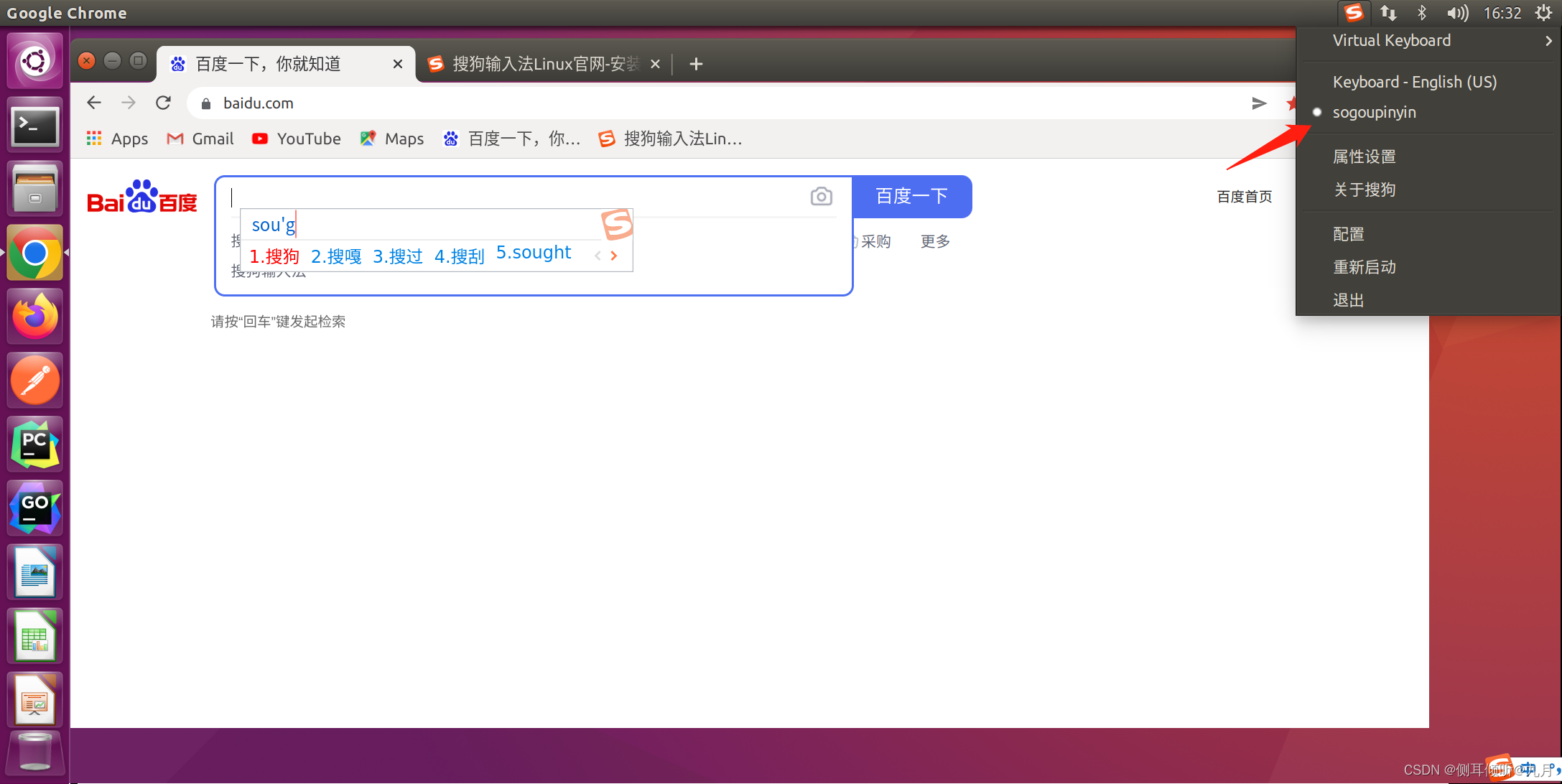The width and height of the screenshot is (1562, 784).
Task: Go forward in Chrome
Action: coord(129,103)
